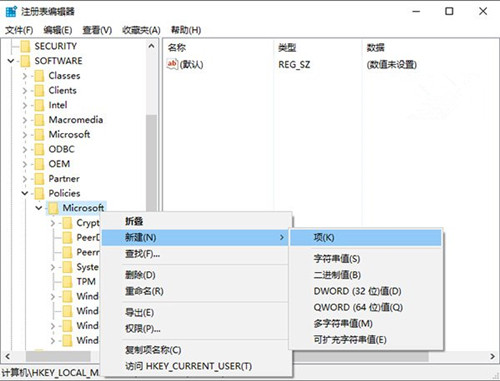
Task: Select the (默认) value entry
Action: coord(185,64)
